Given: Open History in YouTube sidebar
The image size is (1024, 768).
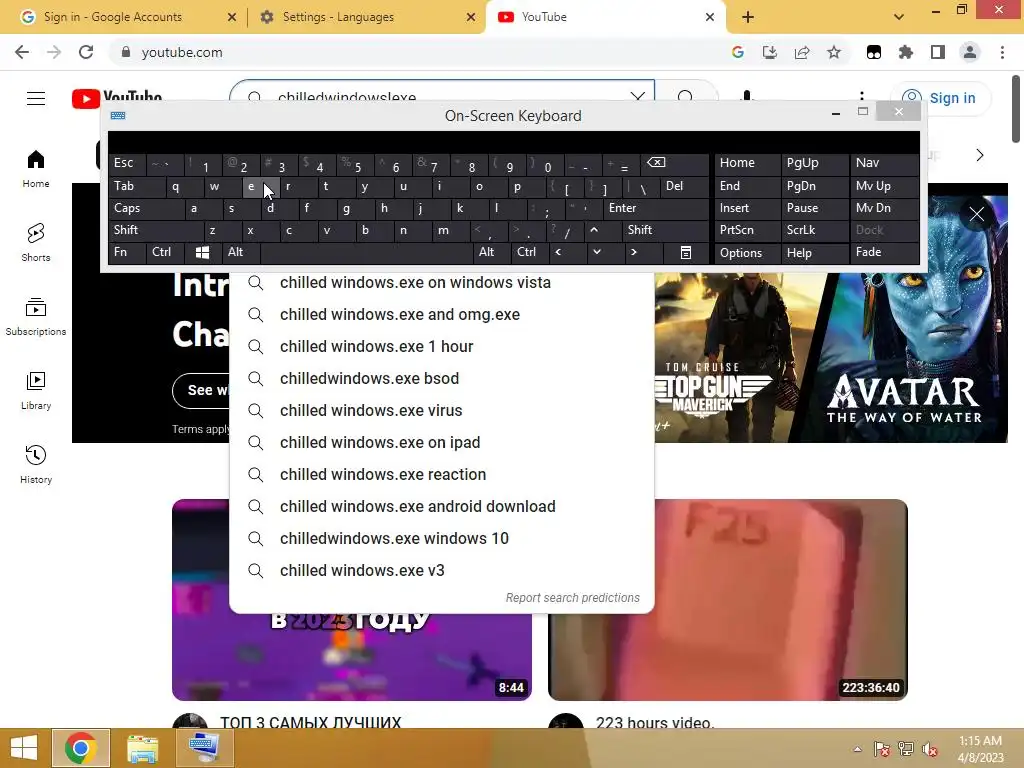Looking at the screenshot, I should (36, 464).
